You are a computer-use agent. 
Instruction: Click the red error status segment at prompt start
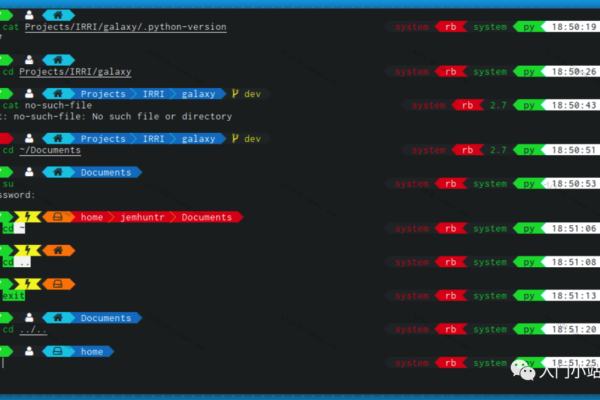(4, 139)
